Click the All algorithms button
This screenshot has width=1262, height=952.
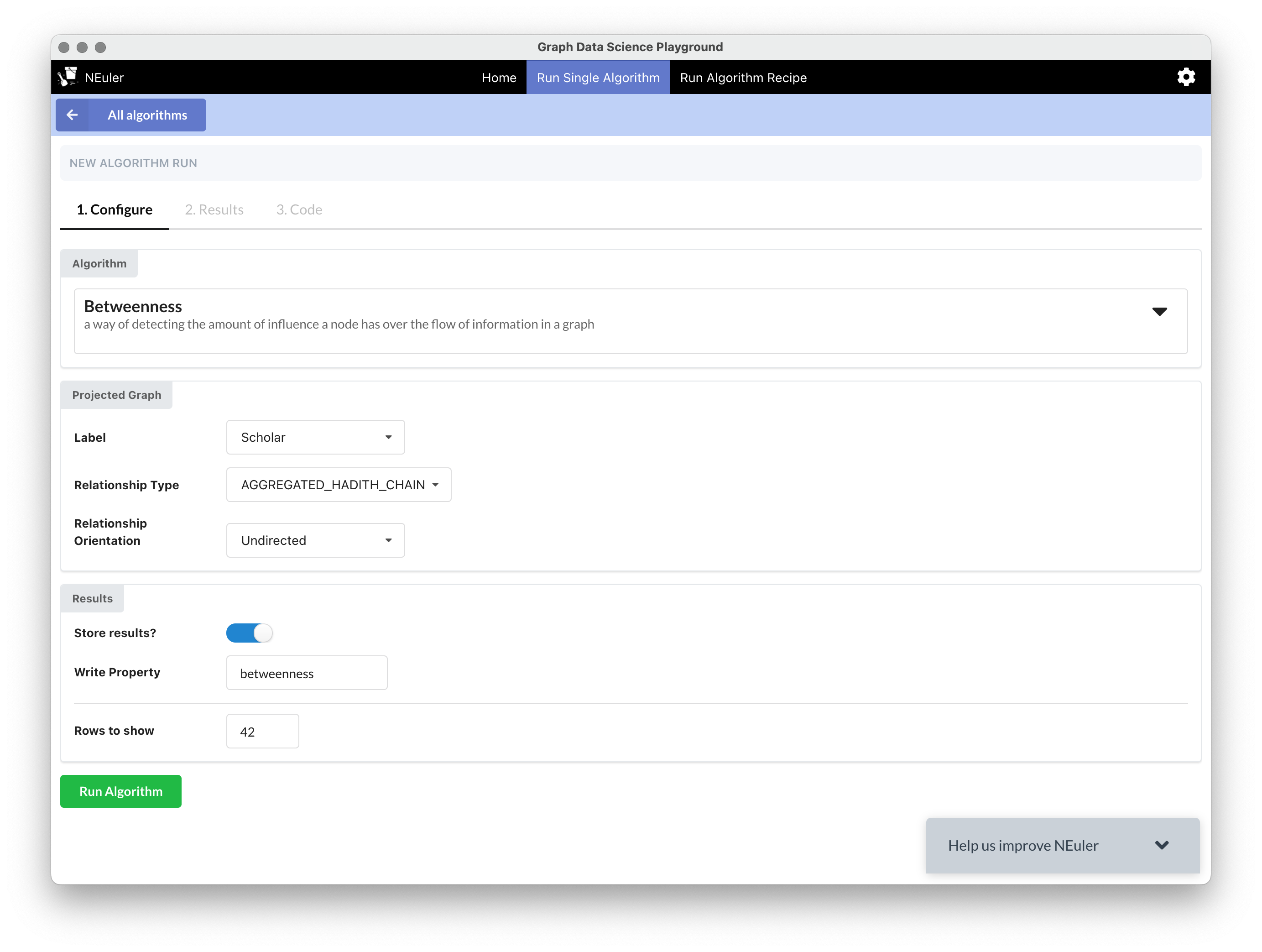(x=147, y=115)
